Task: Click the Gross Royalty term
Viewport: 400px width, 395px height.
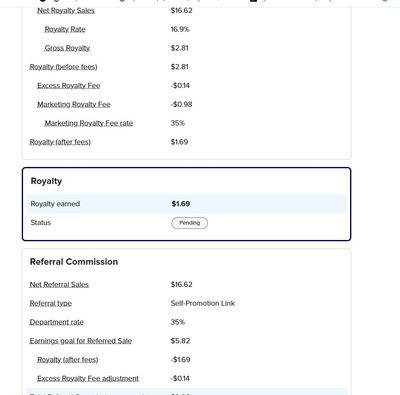Action: tap(67, 48)
